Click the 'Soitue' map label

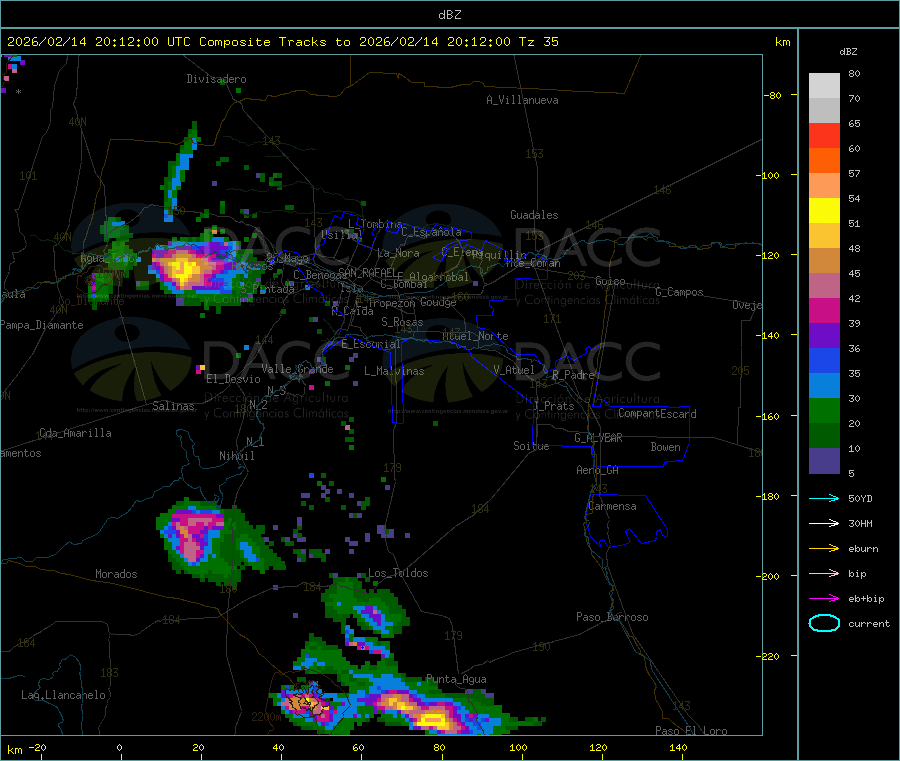pyautogui.click(x=531, y=446)
